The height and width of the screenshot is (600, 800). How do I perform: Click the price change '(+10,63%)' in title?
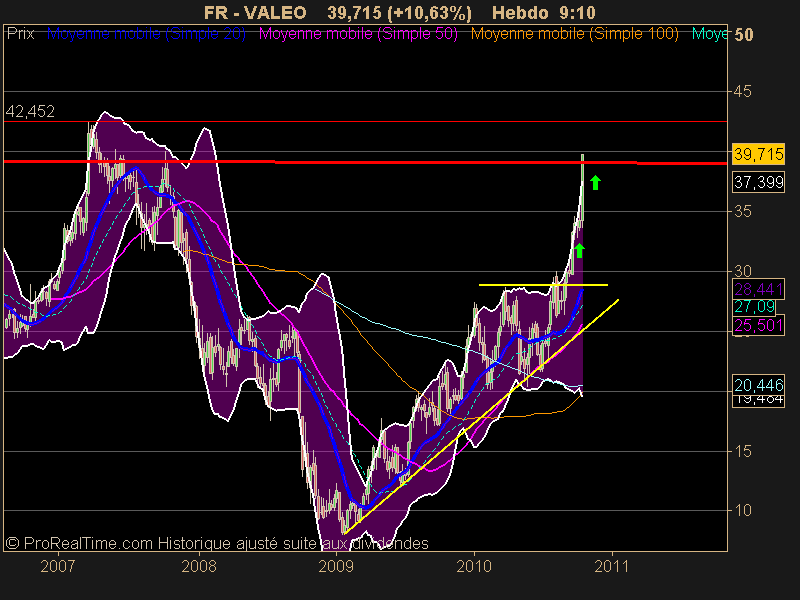(x=429, y=13)
